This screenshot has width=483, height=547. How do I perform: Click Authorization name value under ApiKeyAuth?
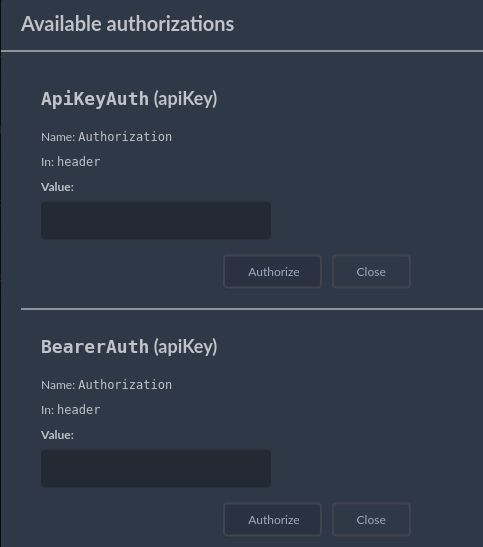click(125, 137)
